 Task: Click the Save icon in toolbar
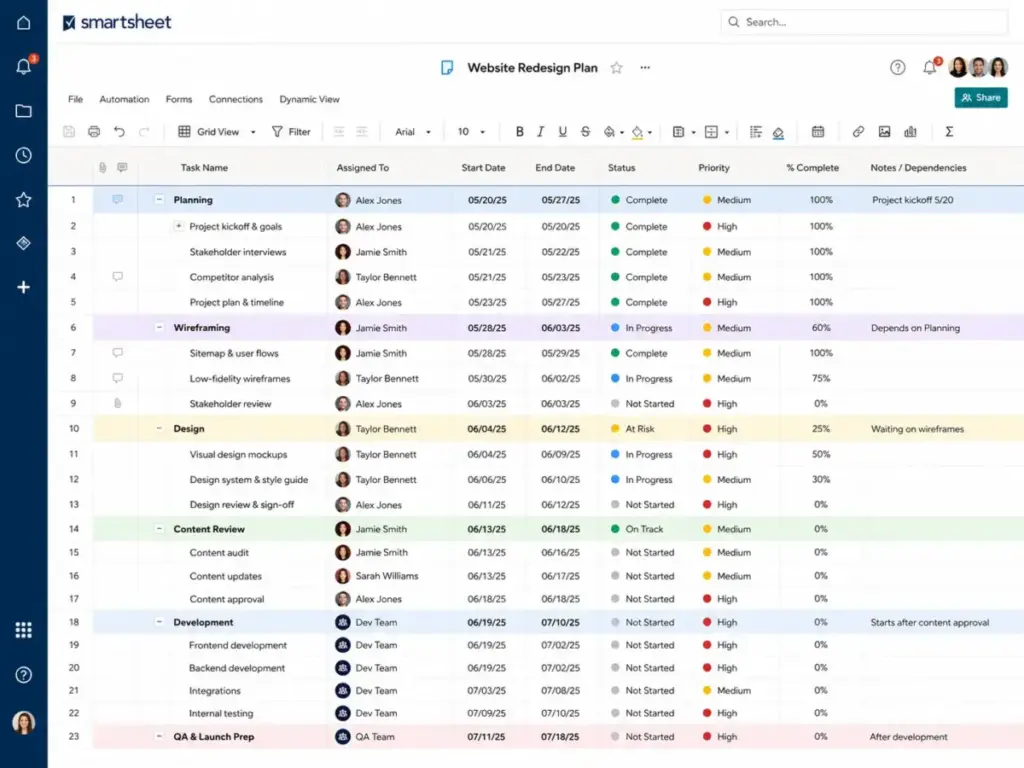69,132
